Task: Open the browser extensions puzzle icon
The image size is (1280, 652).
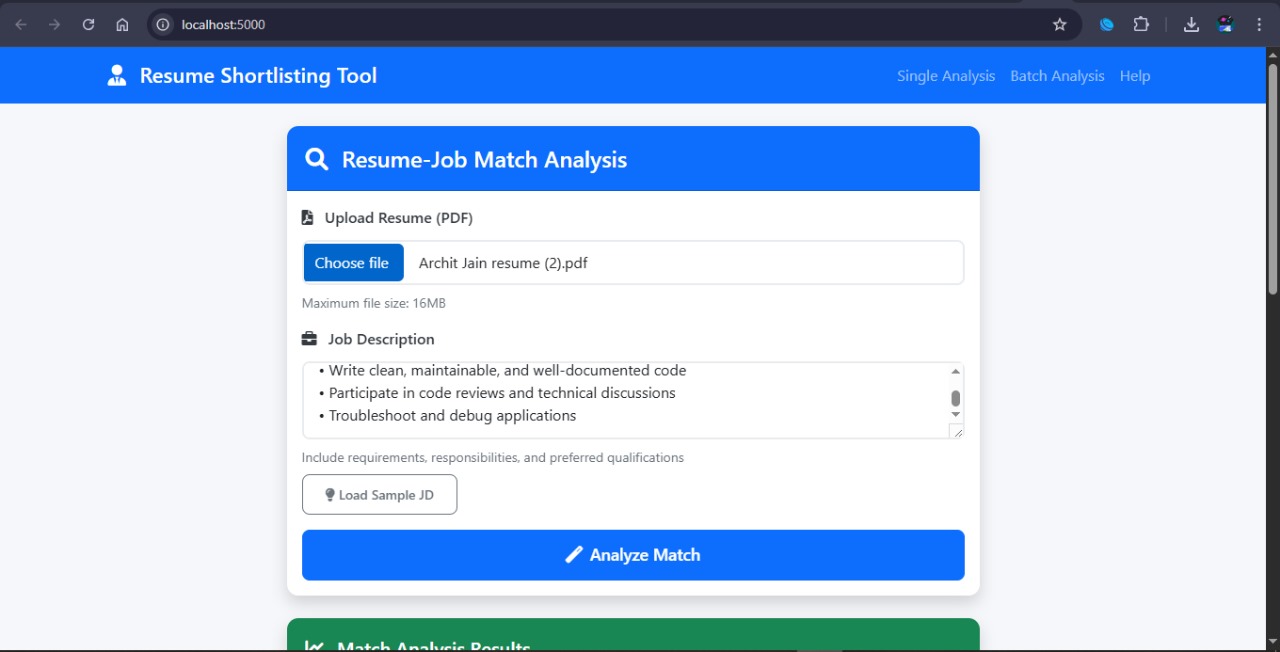Action: click(x=1141, y=25)
